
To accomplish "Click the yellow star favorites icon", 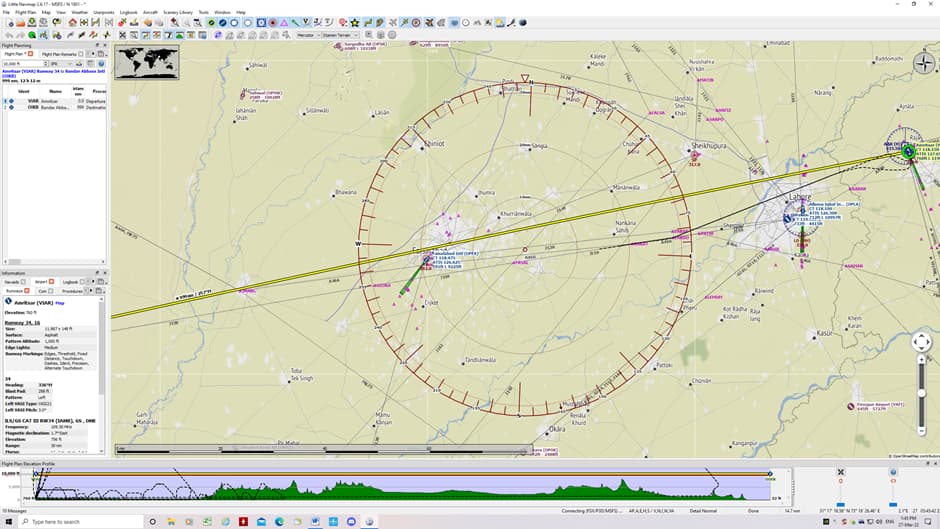I will pos(355,23).
